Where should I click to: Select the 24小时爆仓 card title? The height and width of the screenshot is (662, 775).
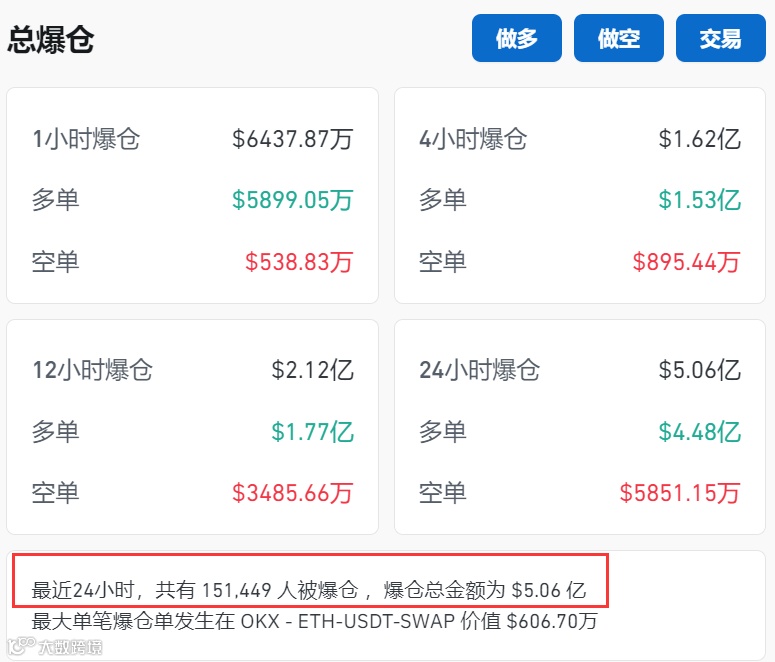(x=479, y=370)
